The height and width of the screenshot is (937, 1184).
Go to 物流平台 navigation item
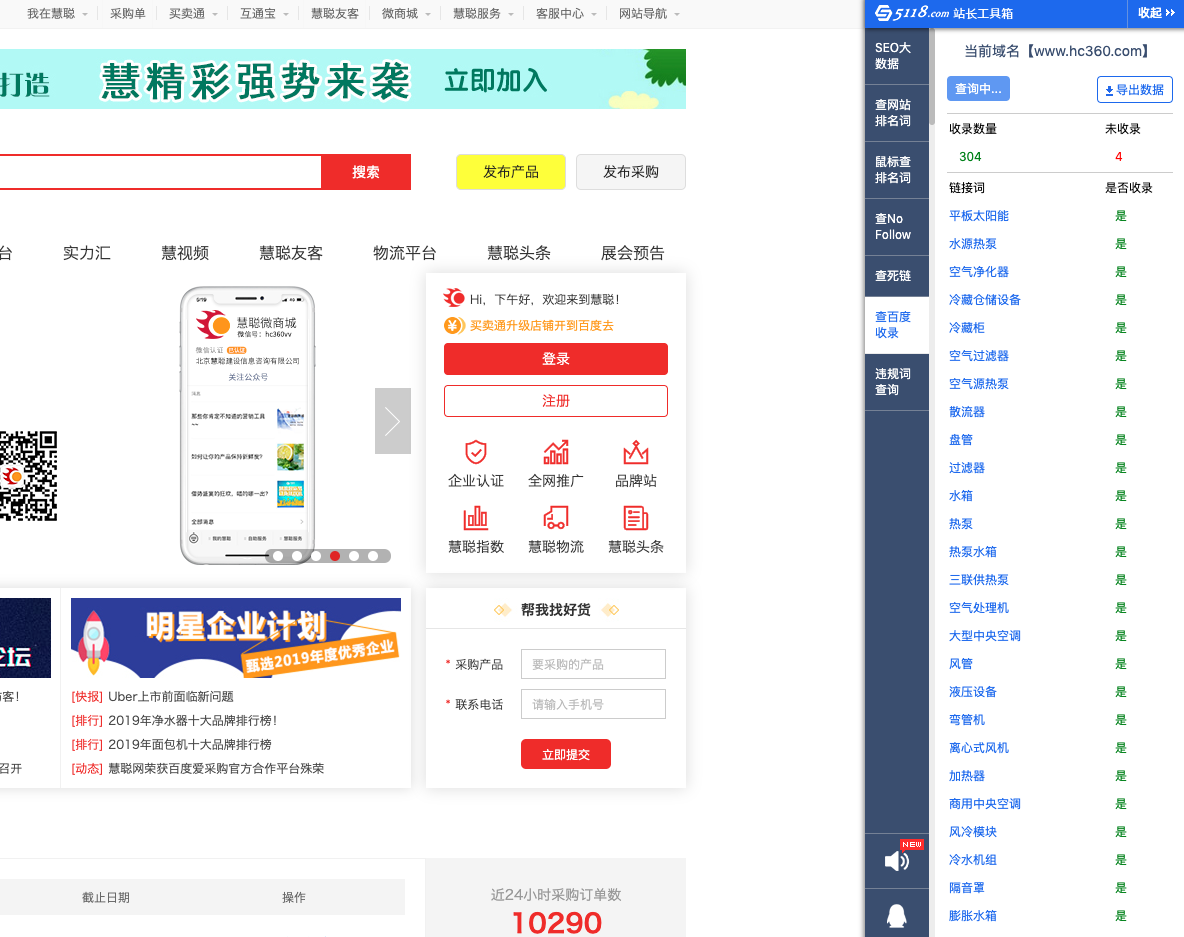405,253
